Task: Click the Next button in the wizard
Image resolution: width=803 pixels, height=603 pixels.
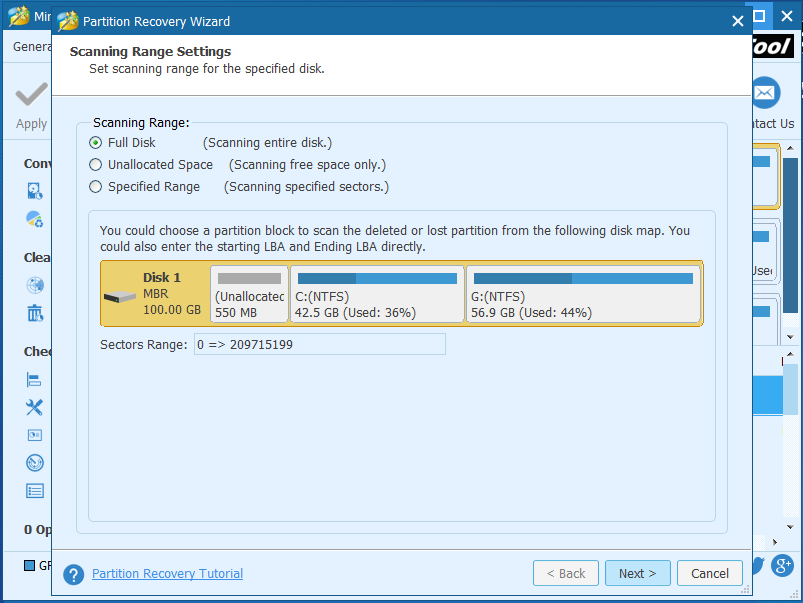Action: point(637,573)
